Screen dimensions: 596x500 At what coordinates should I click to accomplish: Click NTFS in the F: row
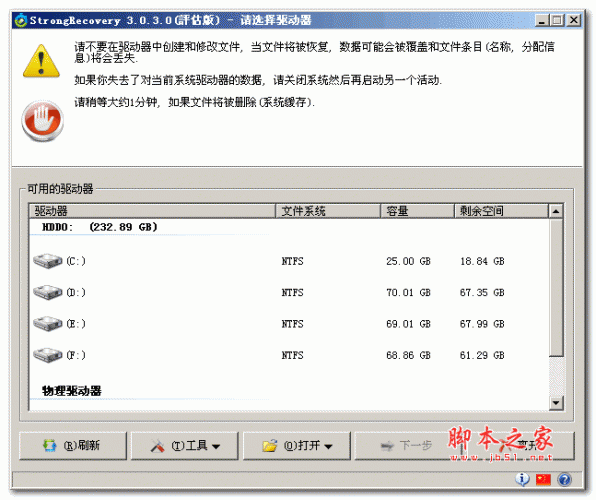(x=292, y=355)
